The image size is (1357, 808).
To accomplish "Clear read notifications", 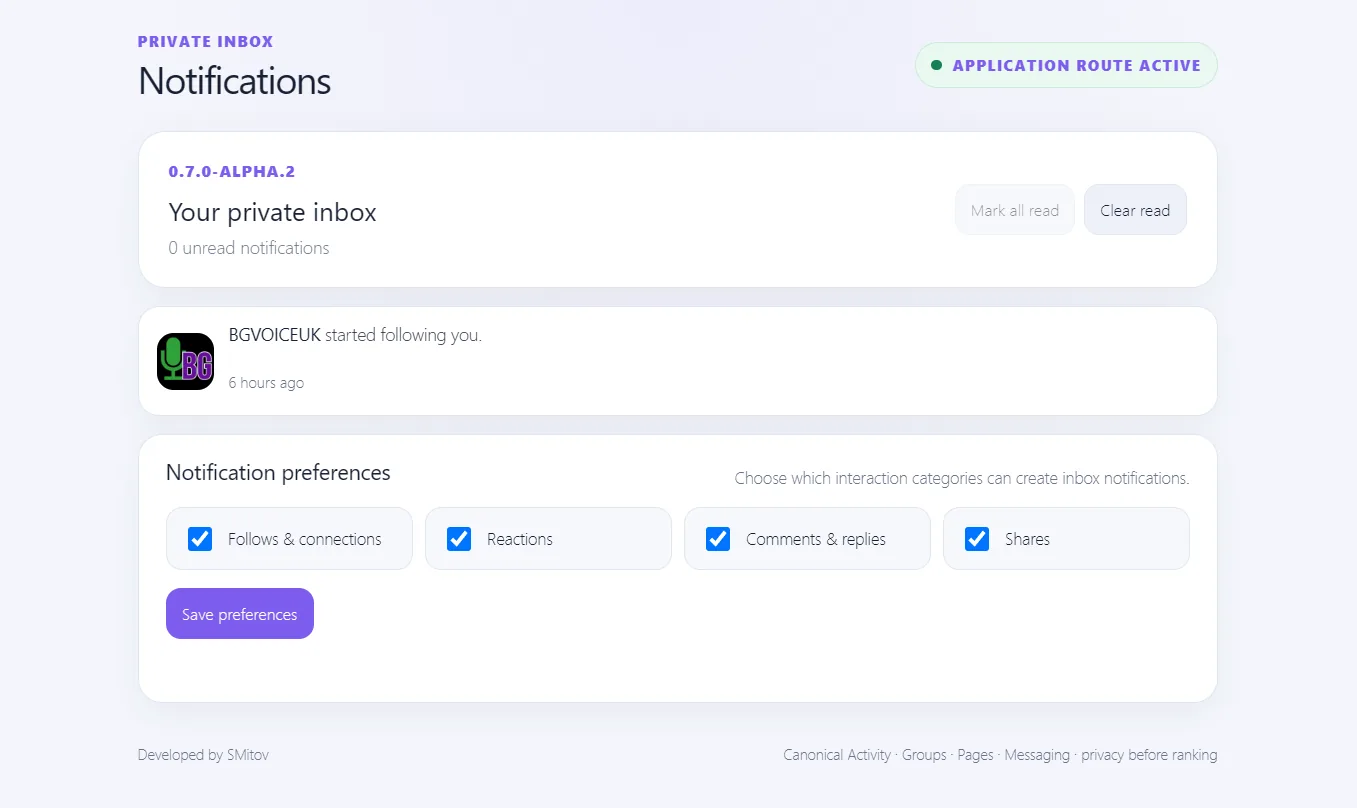I will point(1135,210).
